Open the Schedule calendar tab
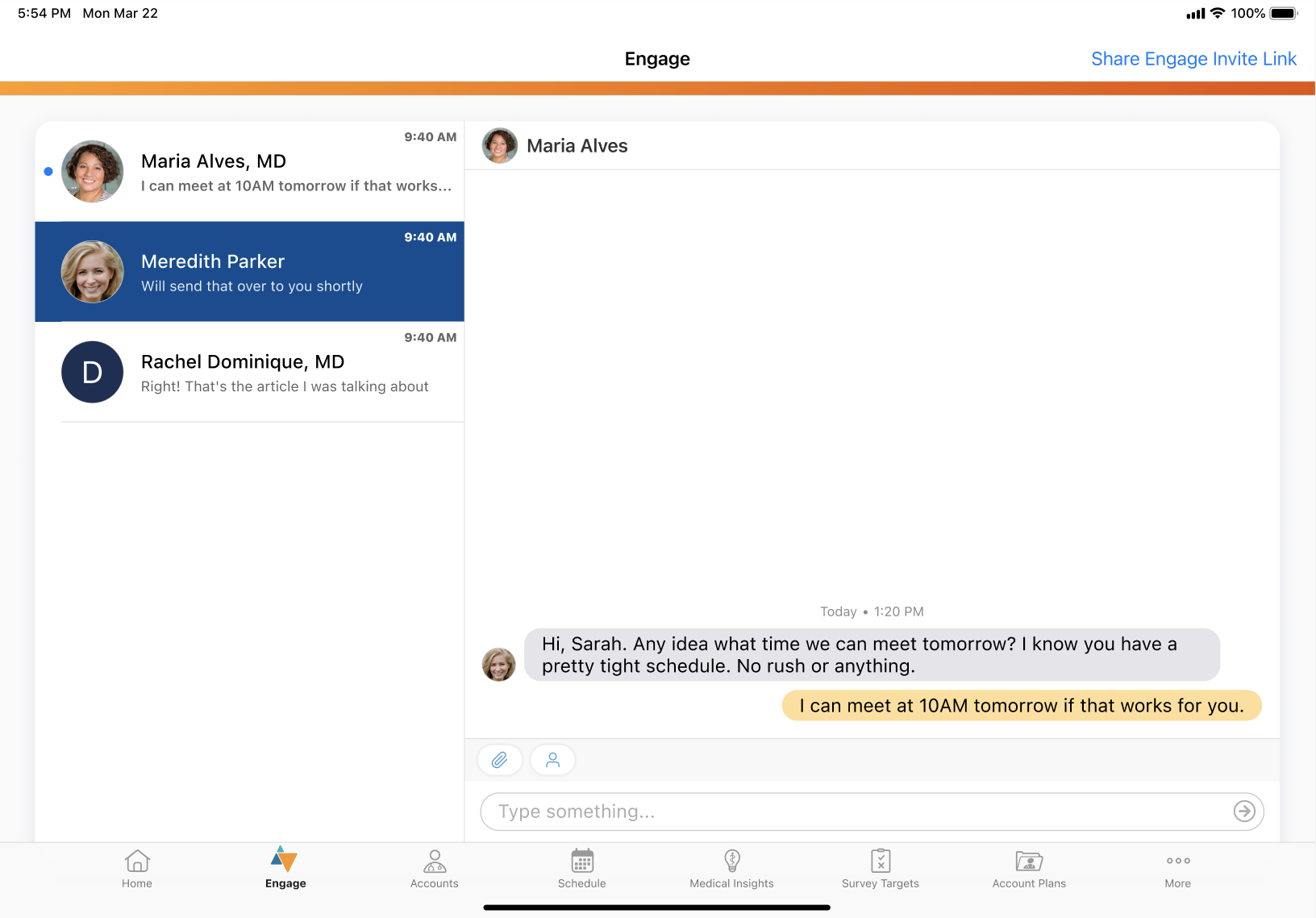 click(x=581, y=869)
